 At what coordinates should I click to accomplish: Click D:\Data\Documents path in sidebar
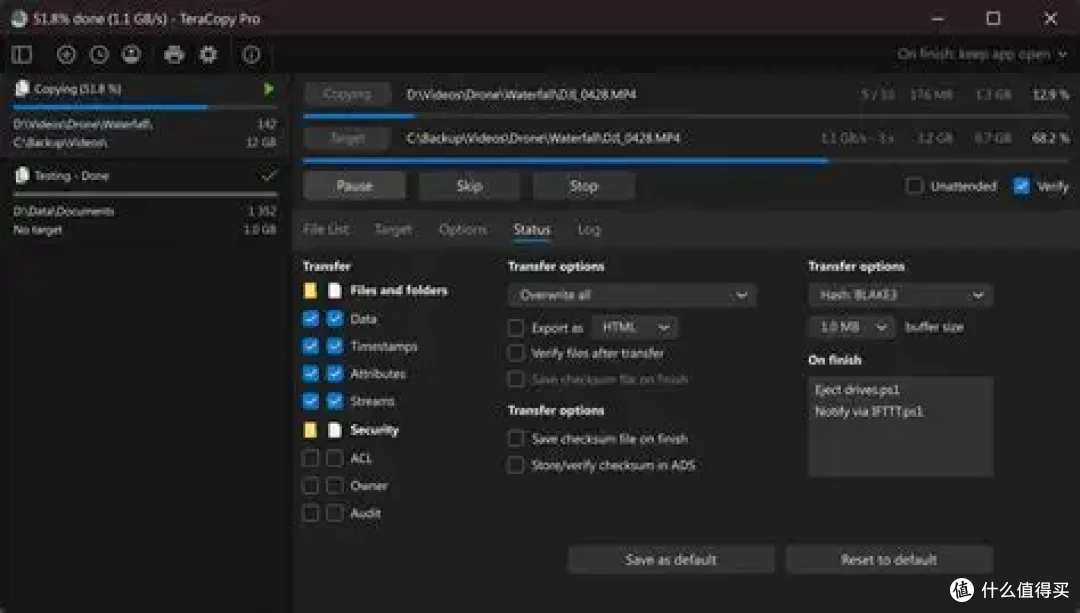(63, 211)
